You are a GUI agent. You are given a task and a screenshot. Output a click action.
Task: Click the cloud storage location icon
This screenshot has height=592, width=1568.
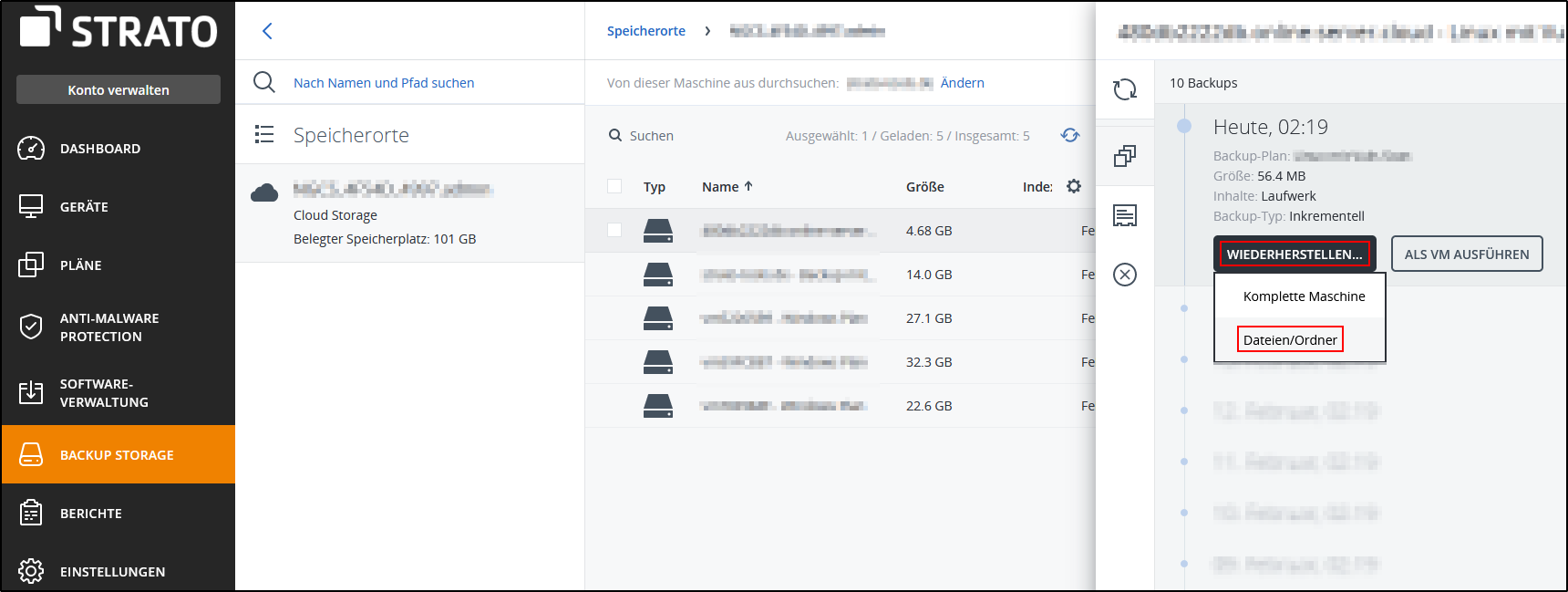click(264, 192)
